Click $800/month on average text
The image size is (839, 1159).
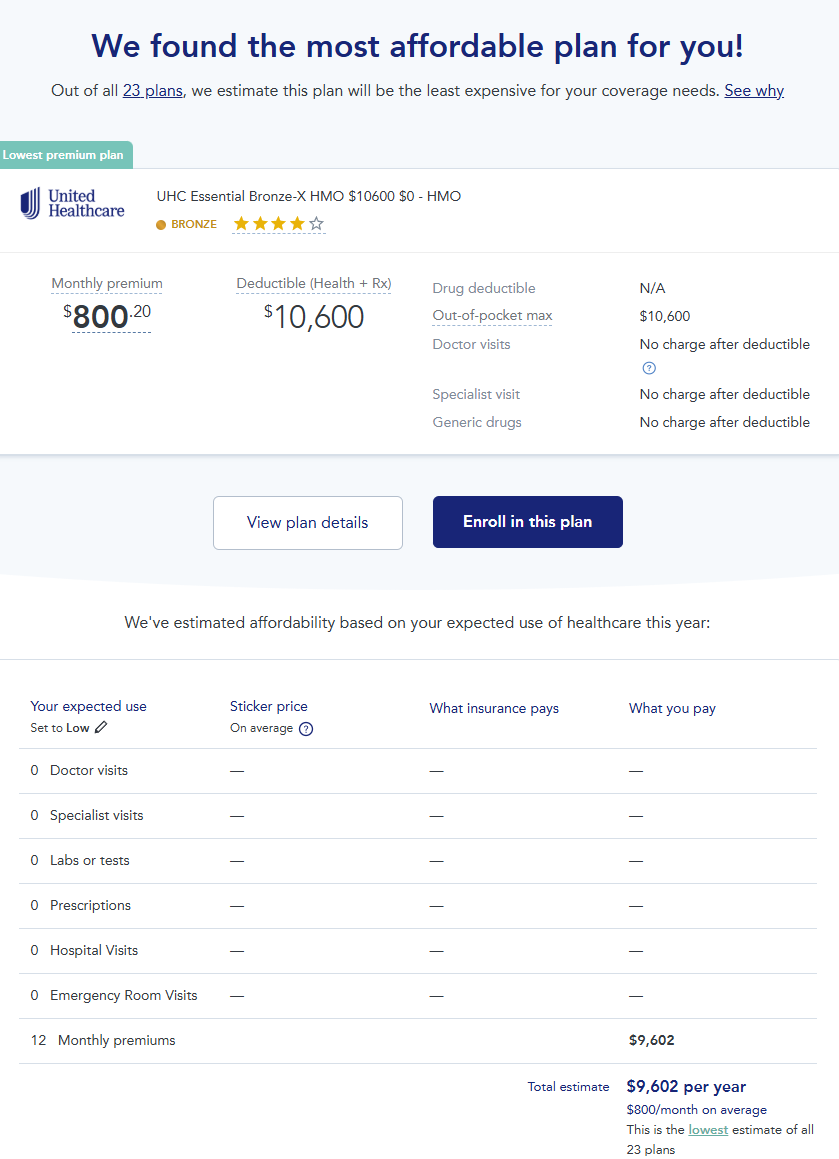(696, 1110)
